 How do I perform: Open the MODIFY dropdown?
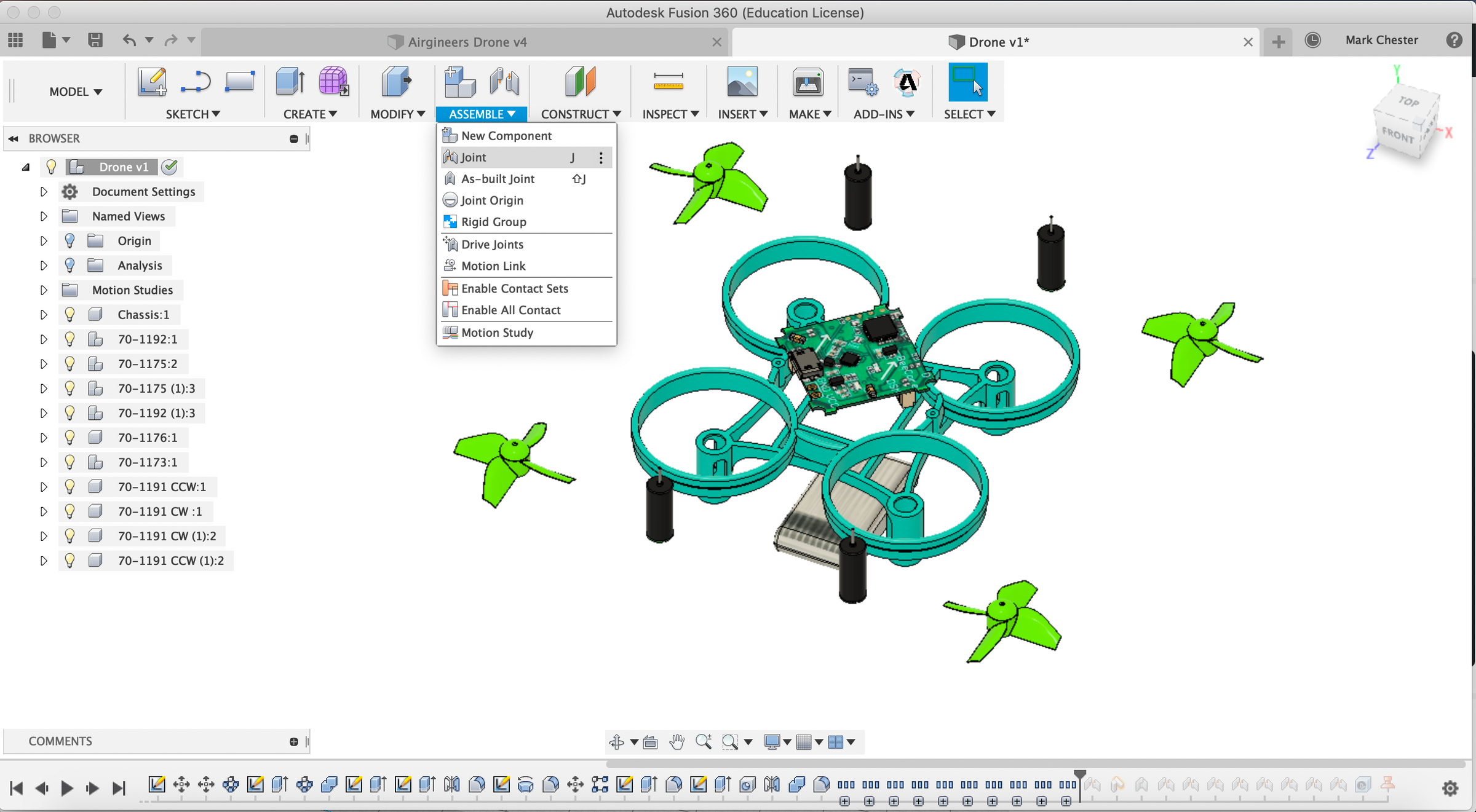[397, 114]
